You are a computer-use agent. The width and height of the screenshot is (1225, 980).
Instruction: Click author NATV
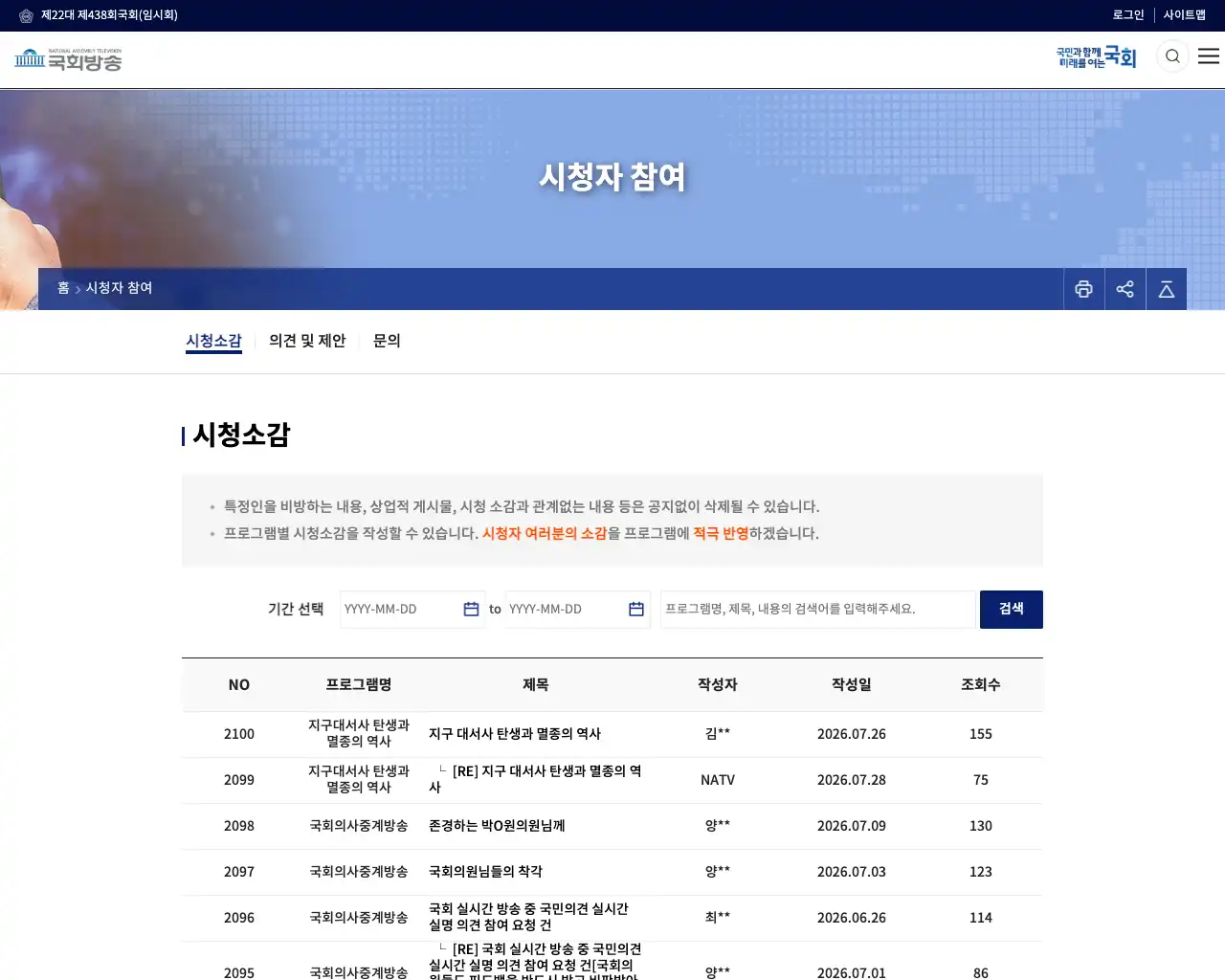pyautogui.click(x=718, y=780)
